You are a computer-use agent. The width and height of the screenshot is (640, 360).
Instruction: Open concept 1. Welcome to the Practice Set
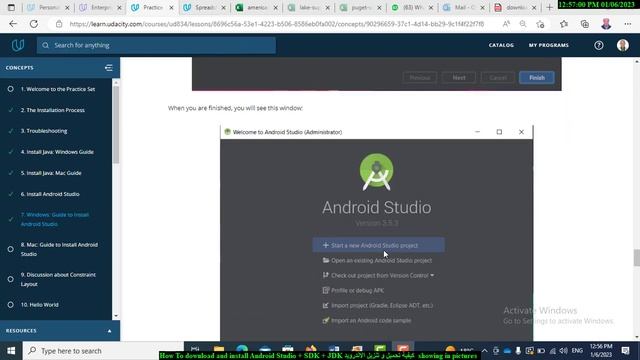(58, 89)
